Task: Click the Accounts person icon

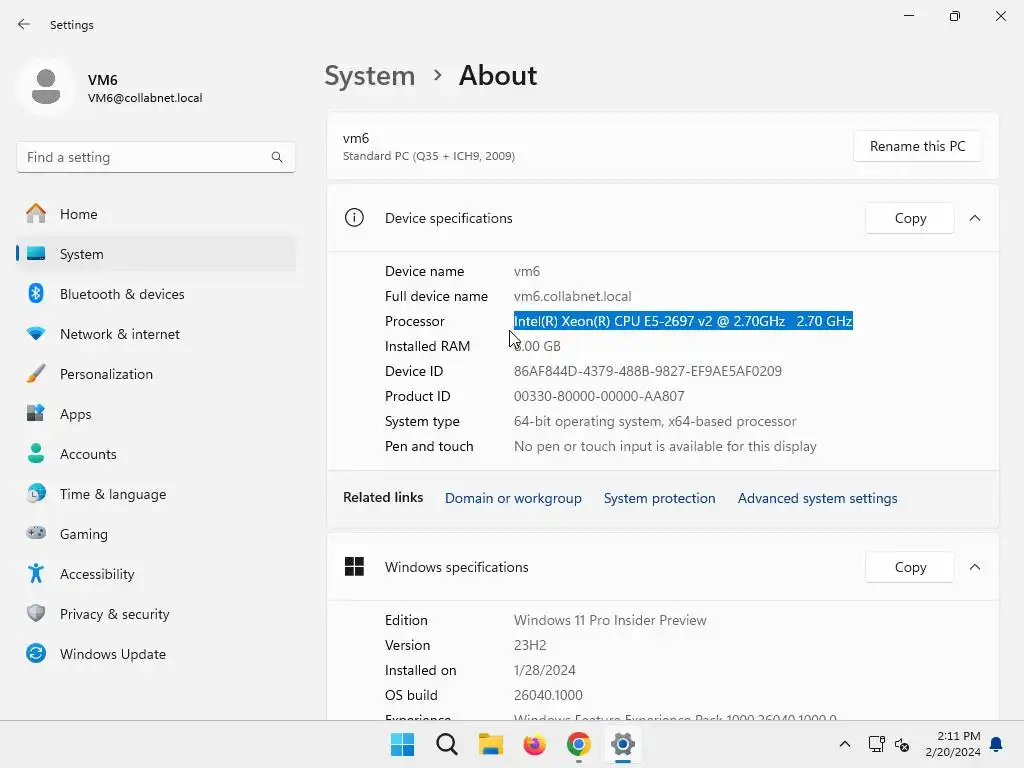Action: 36,453
